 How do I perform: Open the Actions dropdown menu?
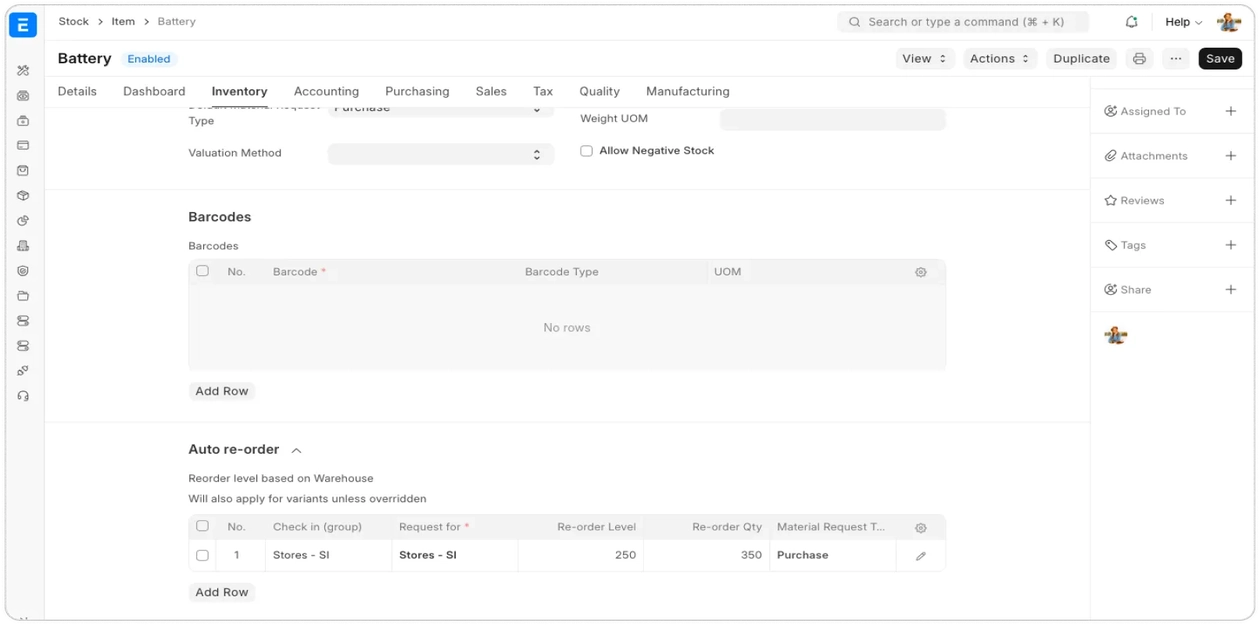coord(1000,59)
